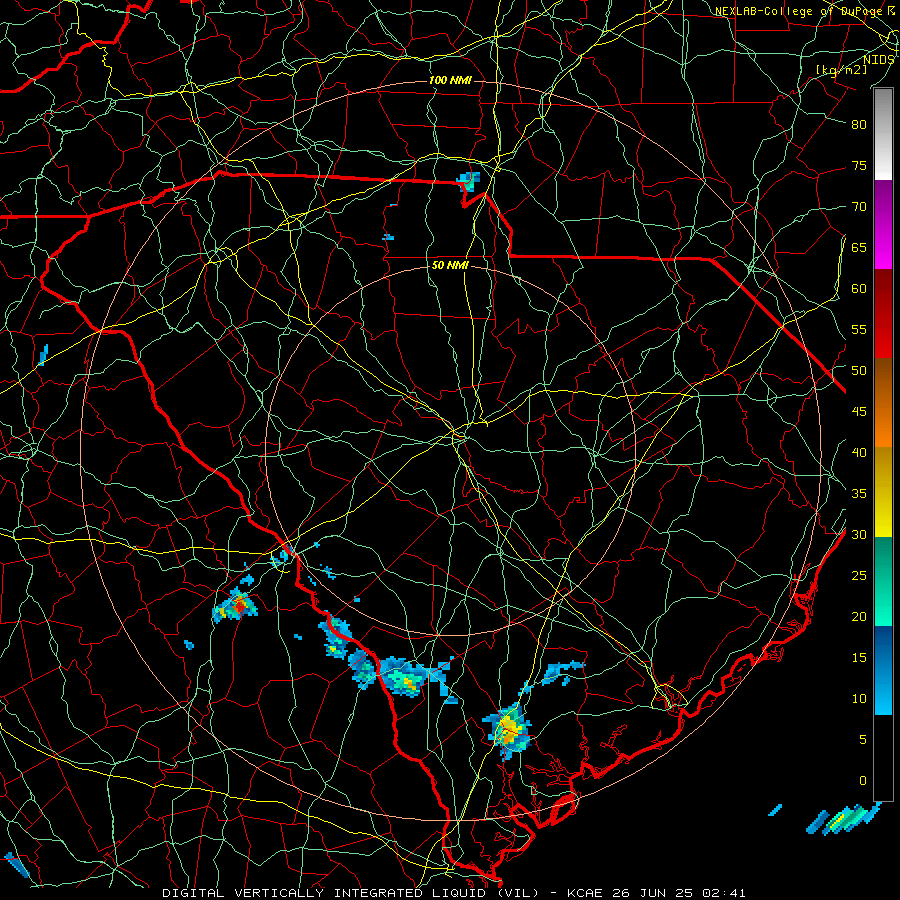
Task: Click the 20 value on the VIL scale
Action: 859,616
